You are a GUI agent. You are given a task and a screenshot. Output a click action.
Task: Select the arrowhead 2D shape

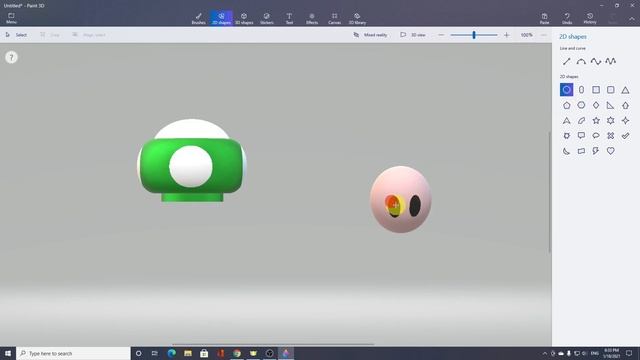click(x=567, y=120)
